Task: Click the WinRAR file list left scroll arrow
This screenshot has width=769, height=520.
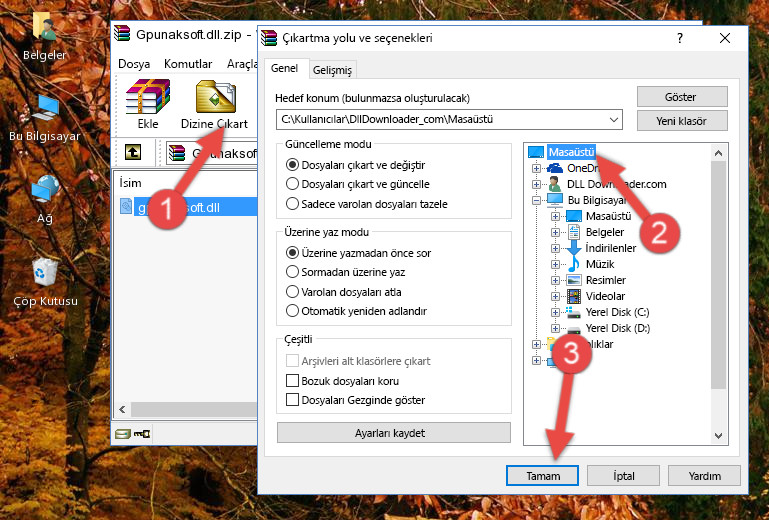Action: [123, 409]
